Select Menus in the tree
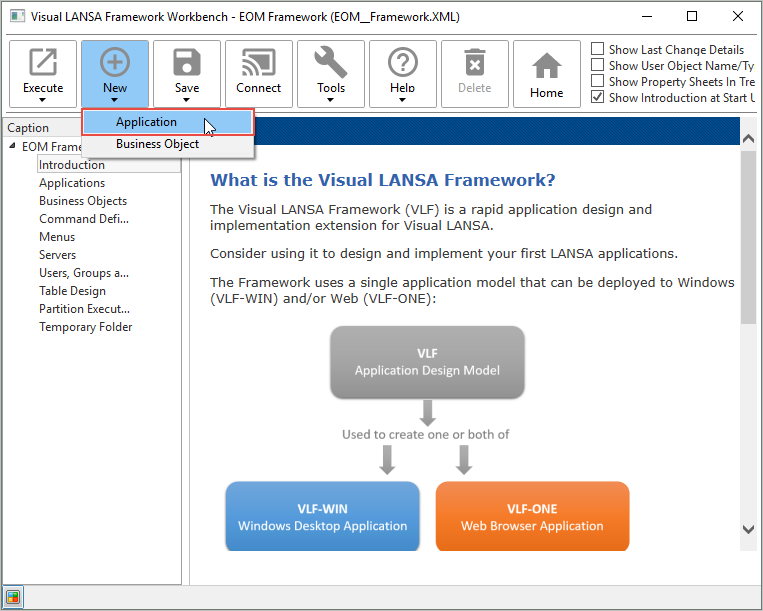This screenshot has height=611, width=763. (x=57, y=237)
